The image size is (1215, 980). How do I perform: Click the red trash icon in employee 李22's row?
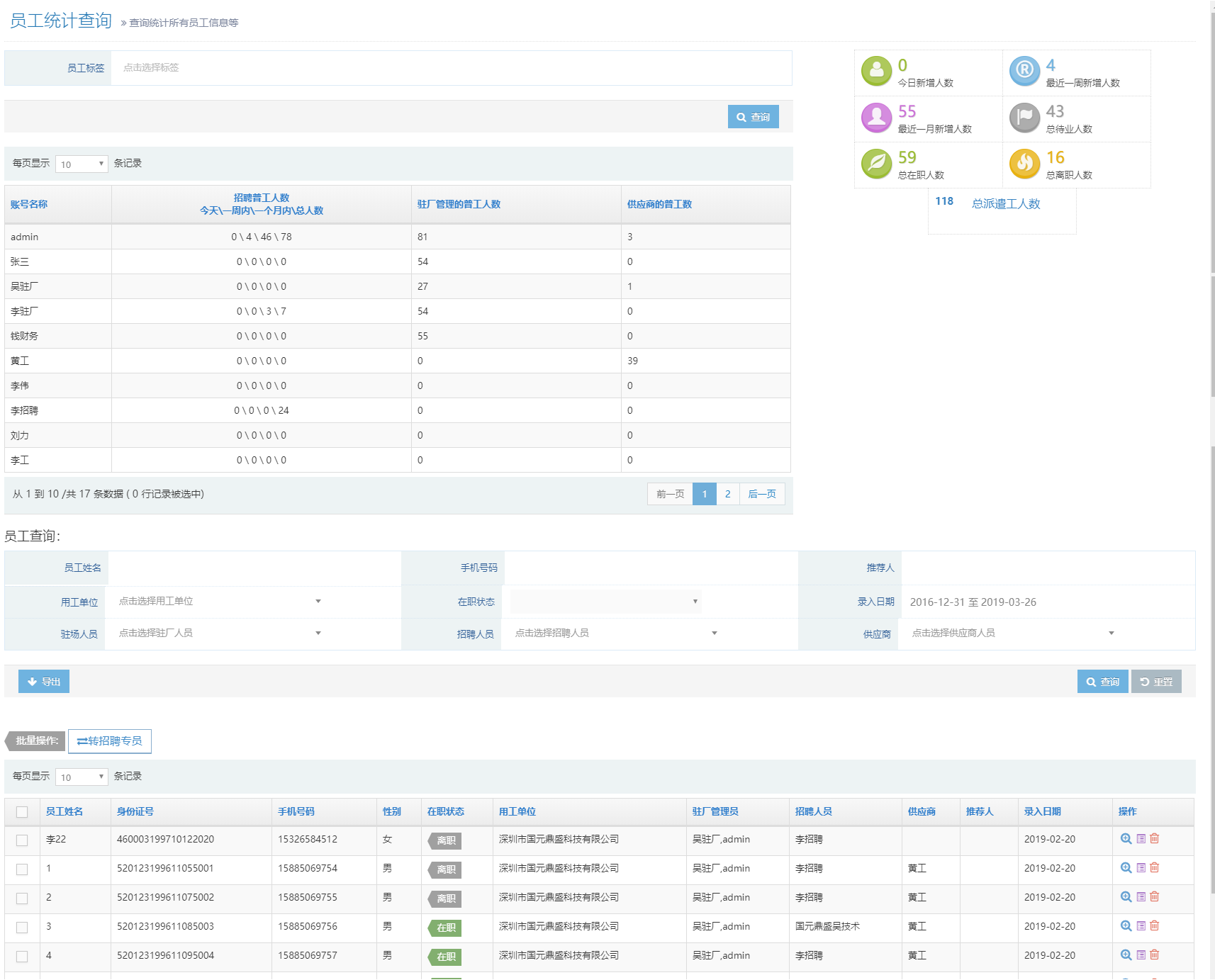pyautogui.click(x=1154, y=838)
